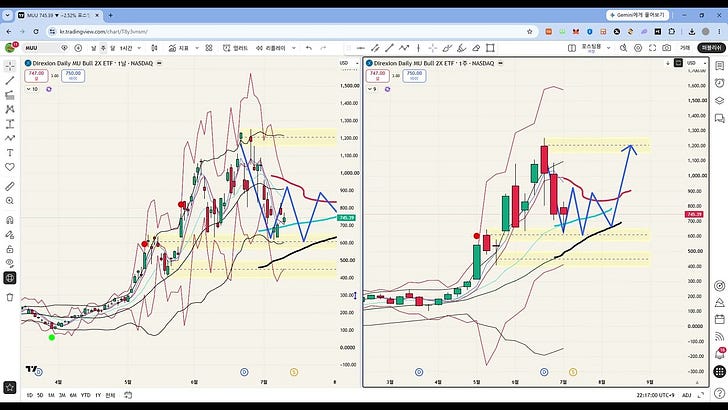Open the go to date calendar icon
This screenshot has width=728, height=410.
click(x=128, y=395)
